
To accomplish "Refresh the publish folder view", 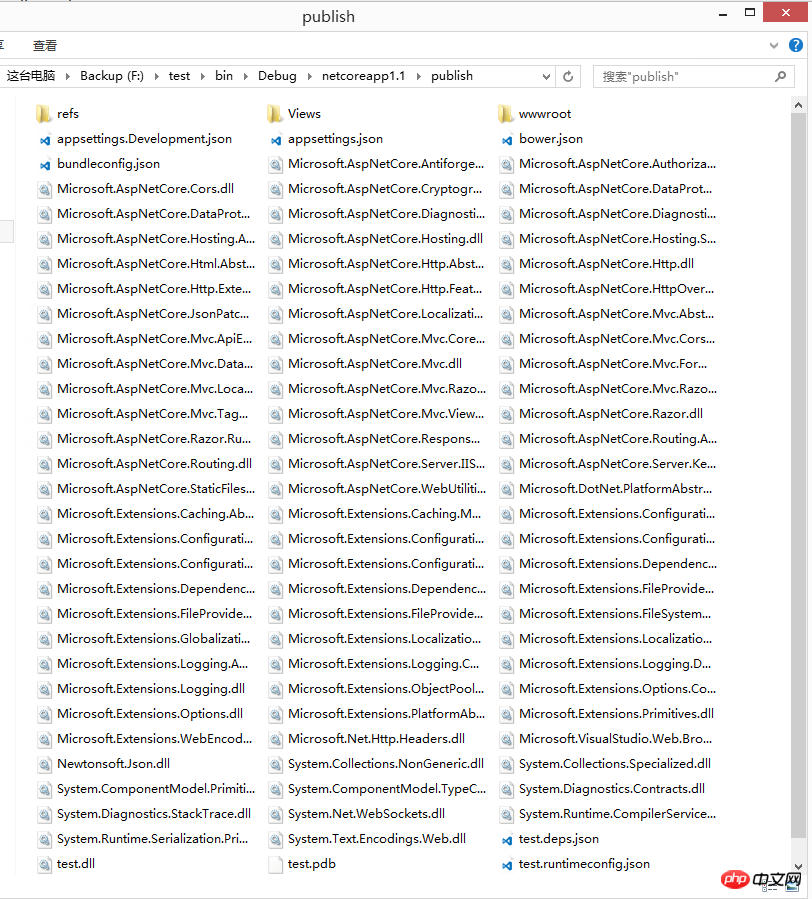I will pyautogui.click(x=568, y=76).
